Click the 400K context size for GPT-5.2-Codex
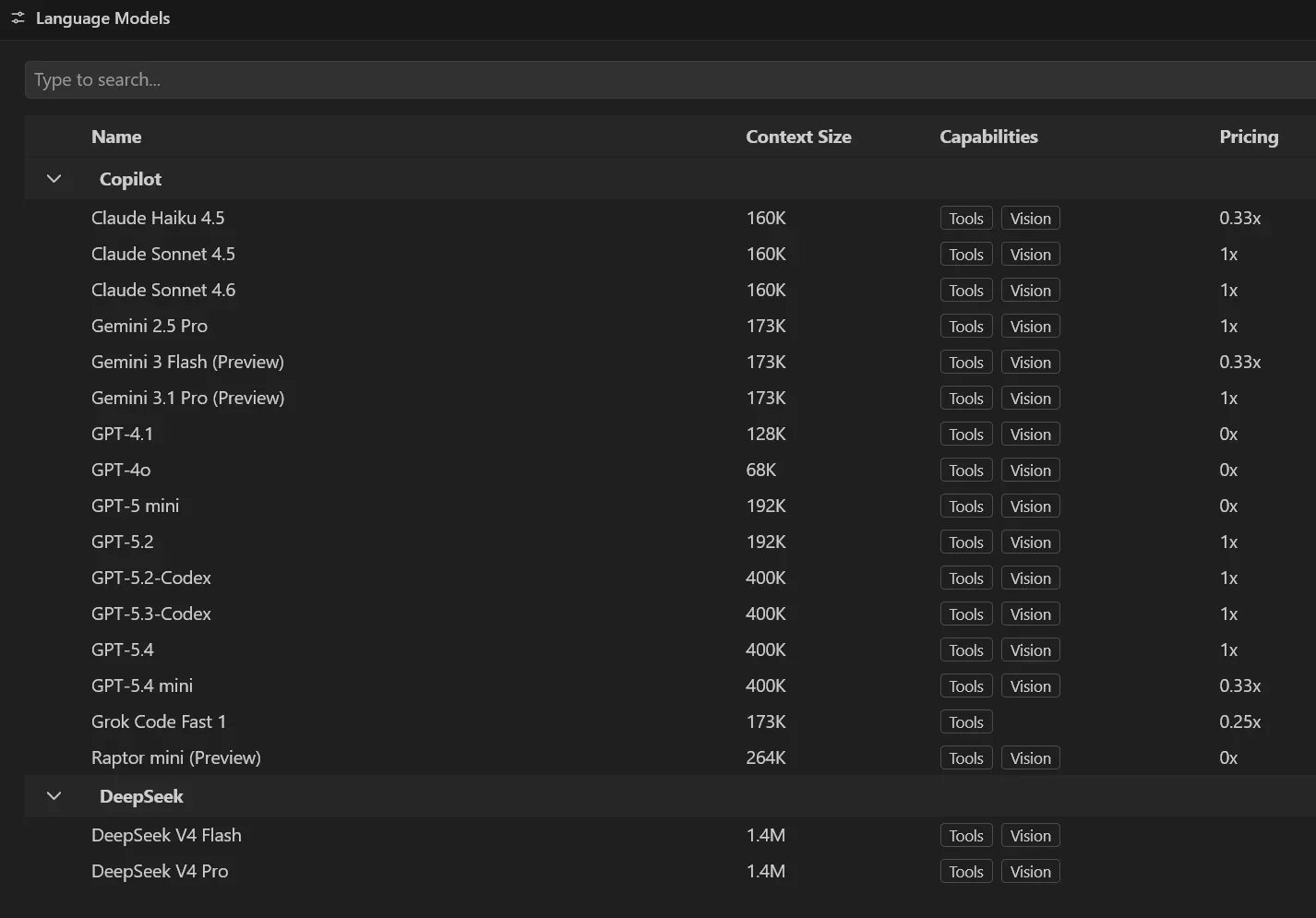The width and height of the screenshot is (1316, 918). 766,578
